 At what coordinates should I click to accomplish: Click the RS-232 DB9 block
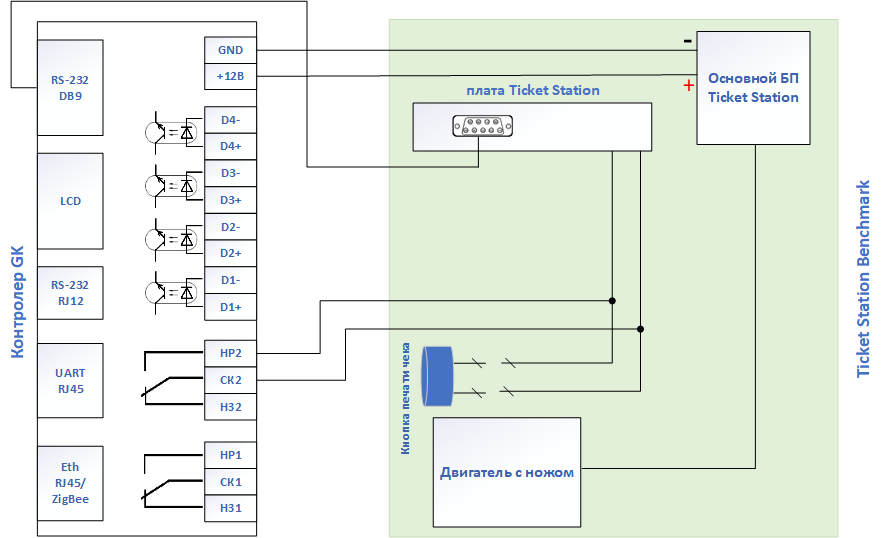[70, 87]
